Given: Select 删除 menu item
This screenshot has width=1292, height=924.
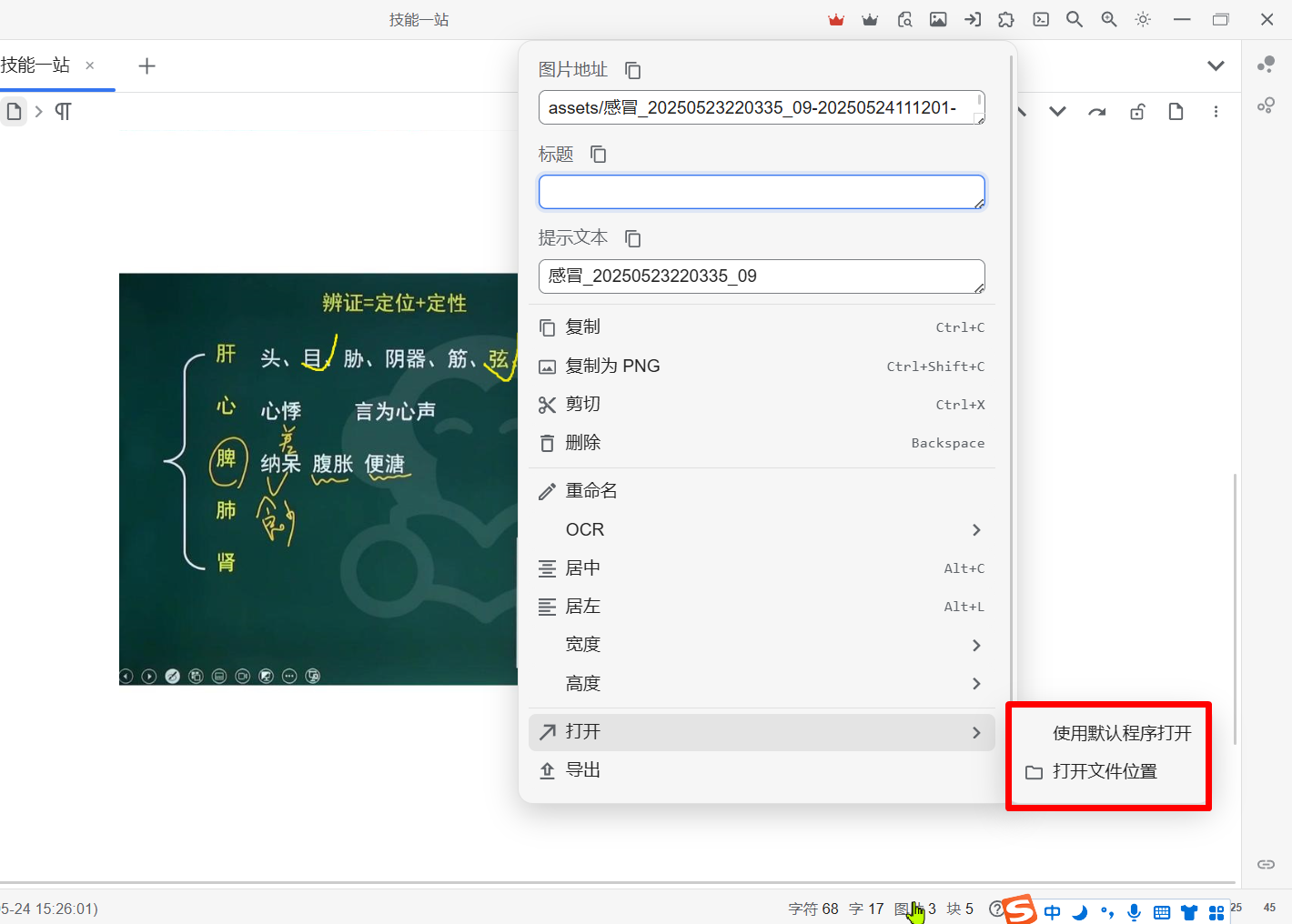Looking at the screenshot, I should pos(762,443).
